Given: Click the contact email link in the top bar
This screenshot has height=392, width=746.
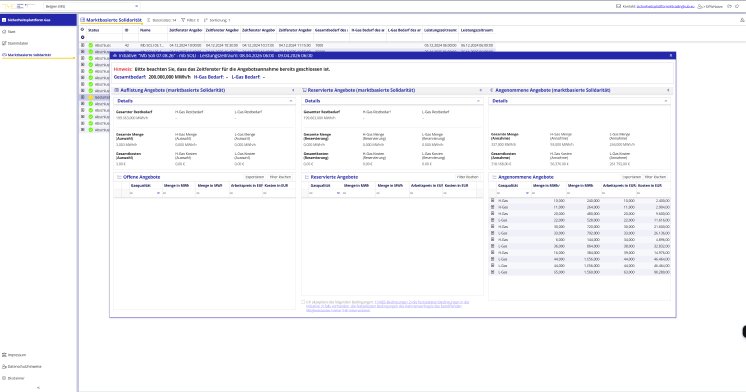Looking at the screenshot, I should [666, 7].
